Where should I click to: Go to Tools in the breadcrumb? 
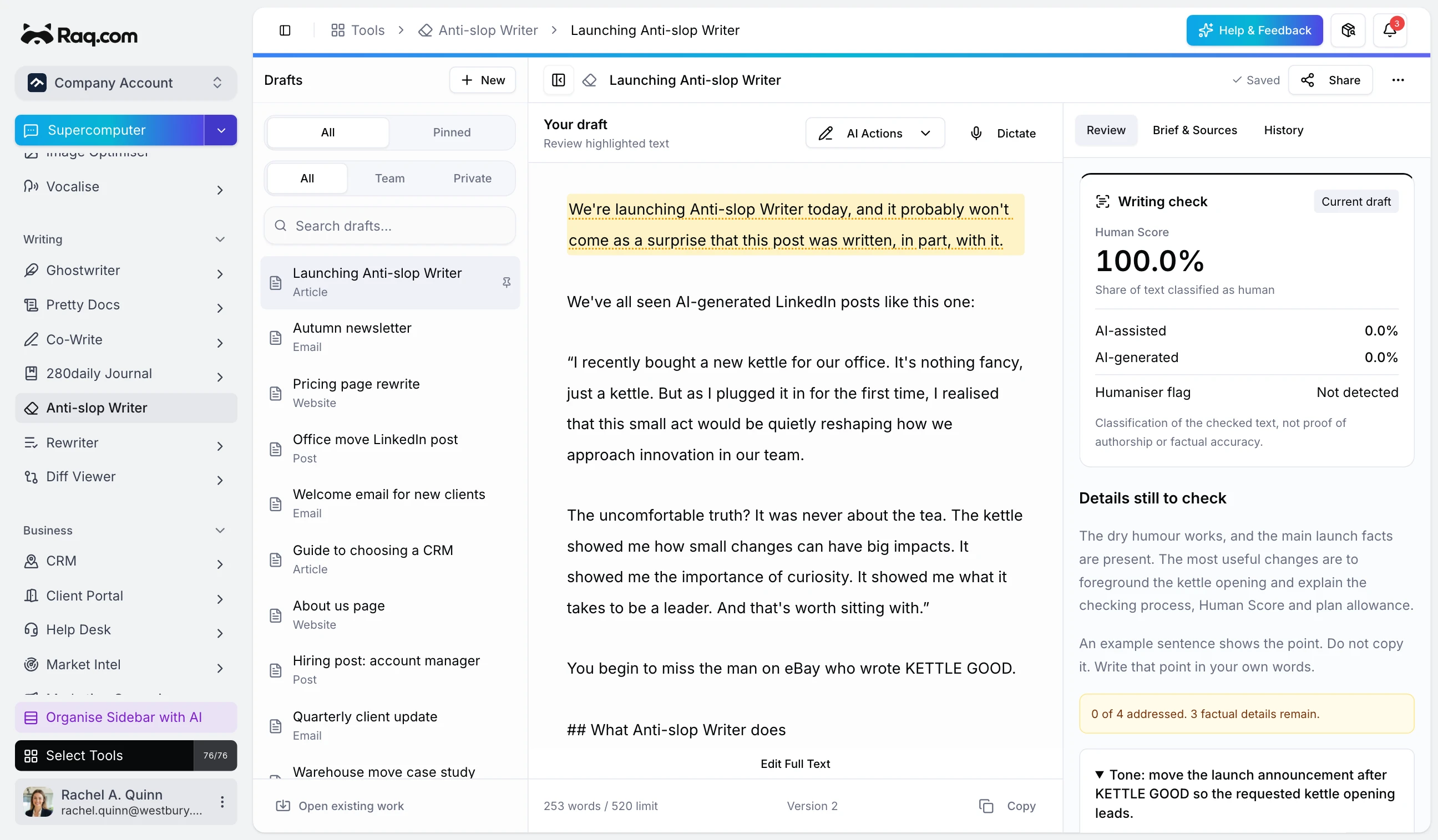pos(358,30)
